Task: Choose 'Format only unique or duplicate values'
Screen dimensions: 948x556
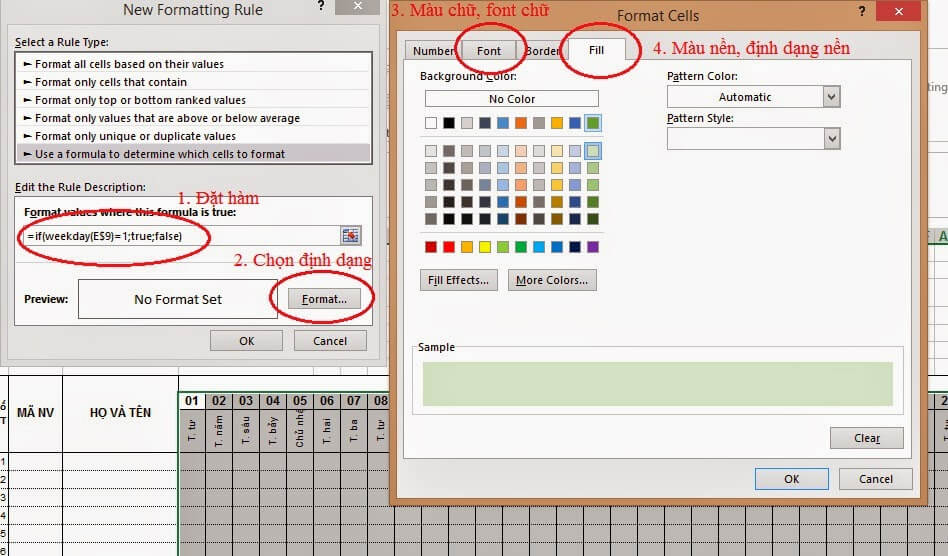Action: (135, 136)
